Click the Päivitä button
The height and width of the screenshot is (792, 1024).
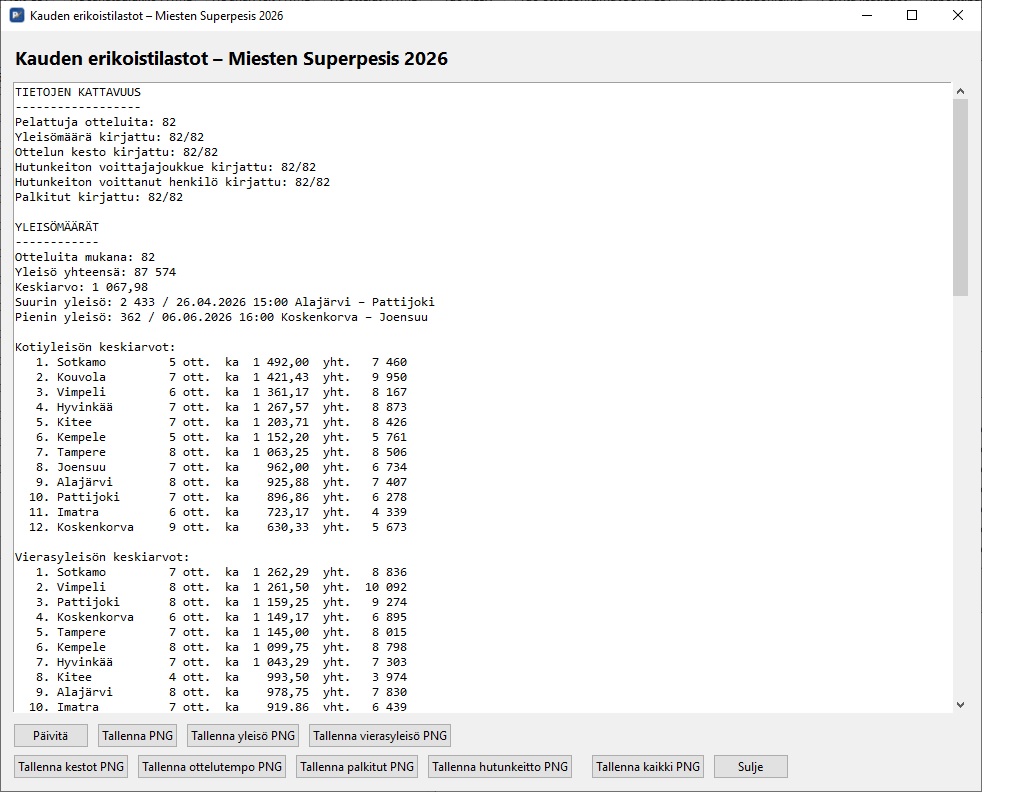click(x=51, y=736)
